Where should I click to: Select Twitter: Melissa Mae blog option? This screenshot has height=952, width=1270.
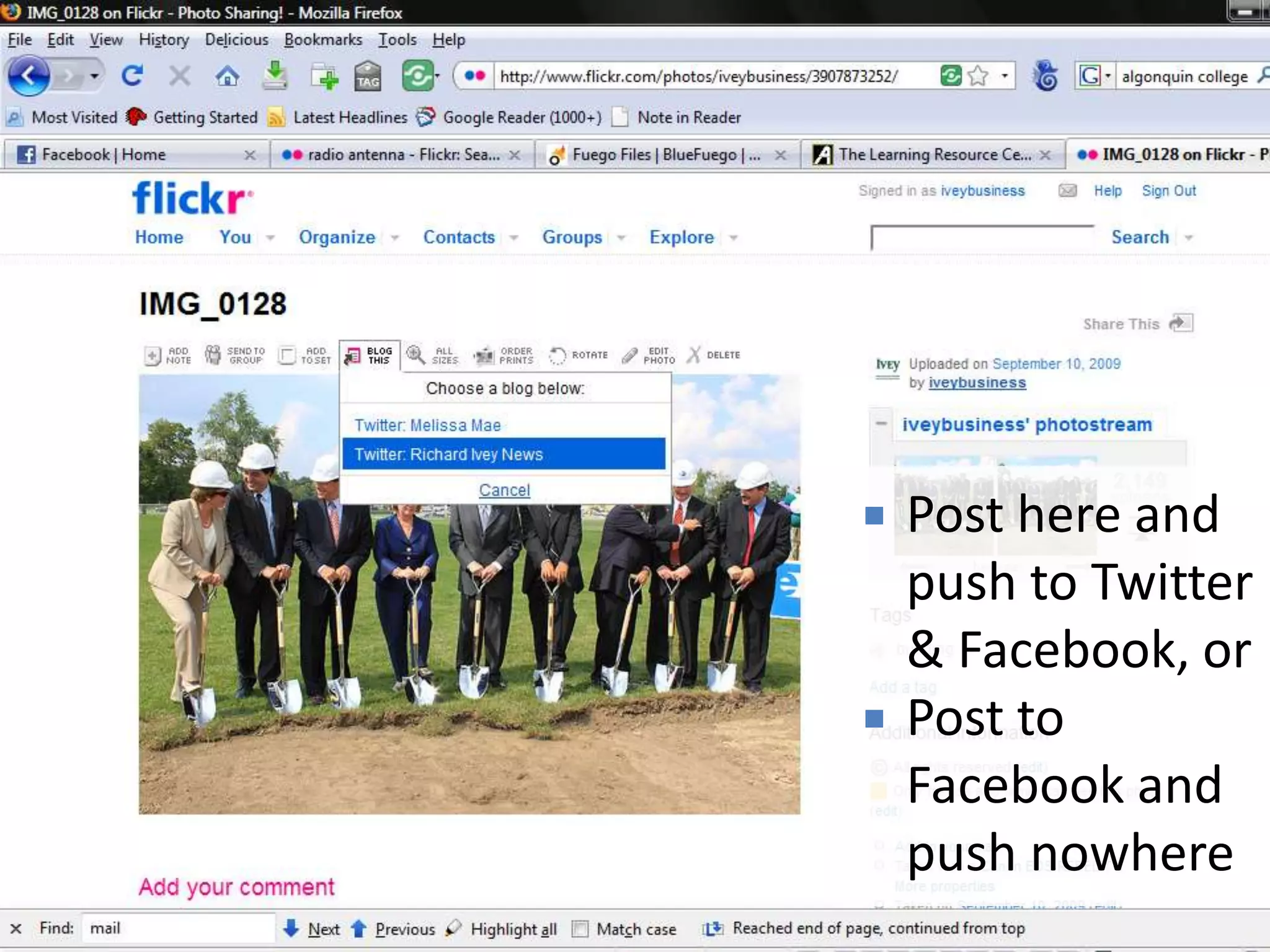427,425
